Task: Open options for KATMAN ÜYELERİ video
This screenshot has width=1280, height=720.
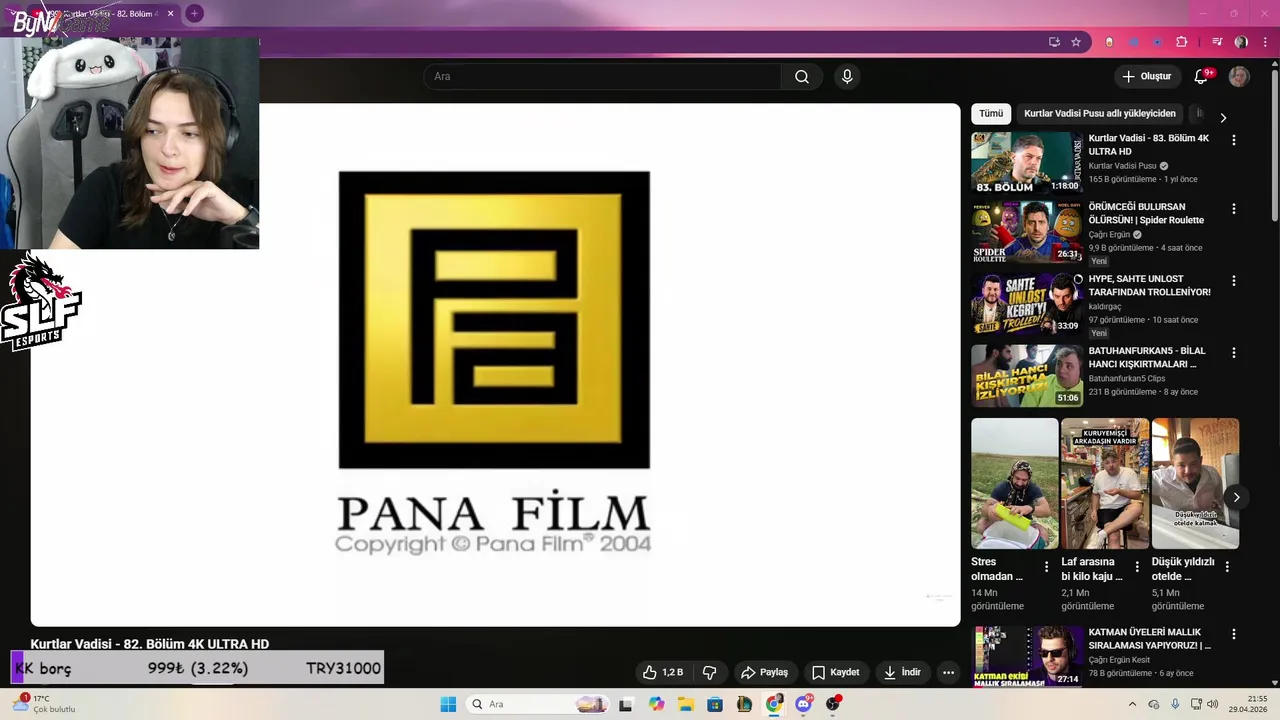Action: pos(1234,635)
